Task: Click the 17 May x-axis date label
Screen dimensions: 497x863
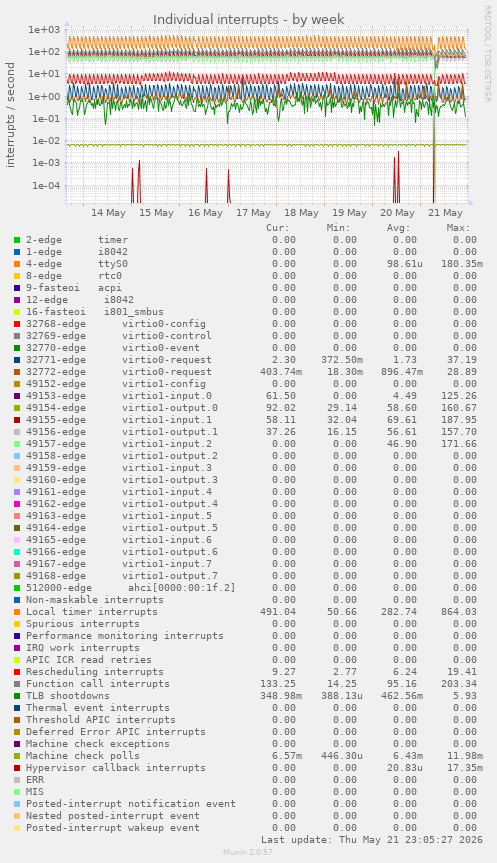Action: click(x=253, y=213)
